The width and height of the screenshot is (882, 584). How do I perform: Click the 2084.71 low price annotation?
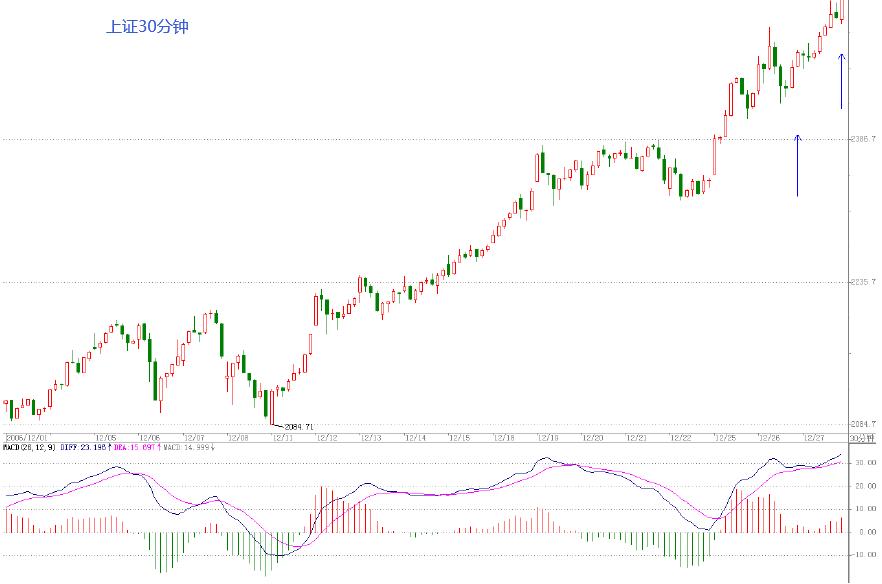click(299, 427)
